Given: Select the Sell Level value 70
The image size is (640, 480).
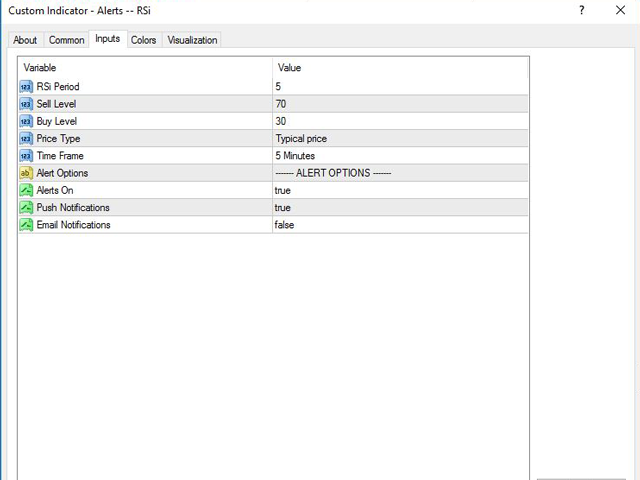Looking at the screenshot, I should (281, 104).
